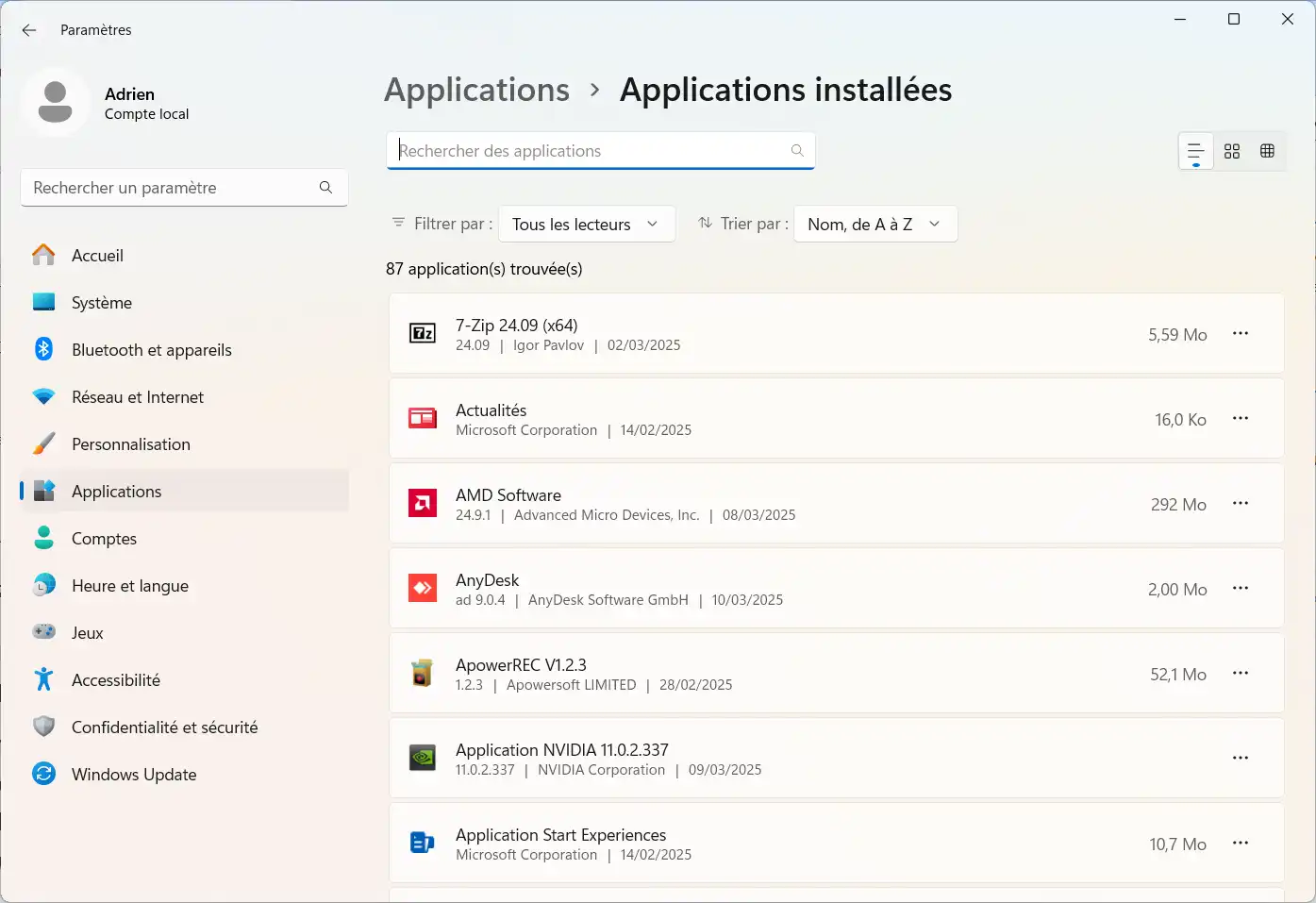This screenshot has width=1316, height=903.
Task: Click the Application Start Experiences icon
Action: click(x=423, y=843)
